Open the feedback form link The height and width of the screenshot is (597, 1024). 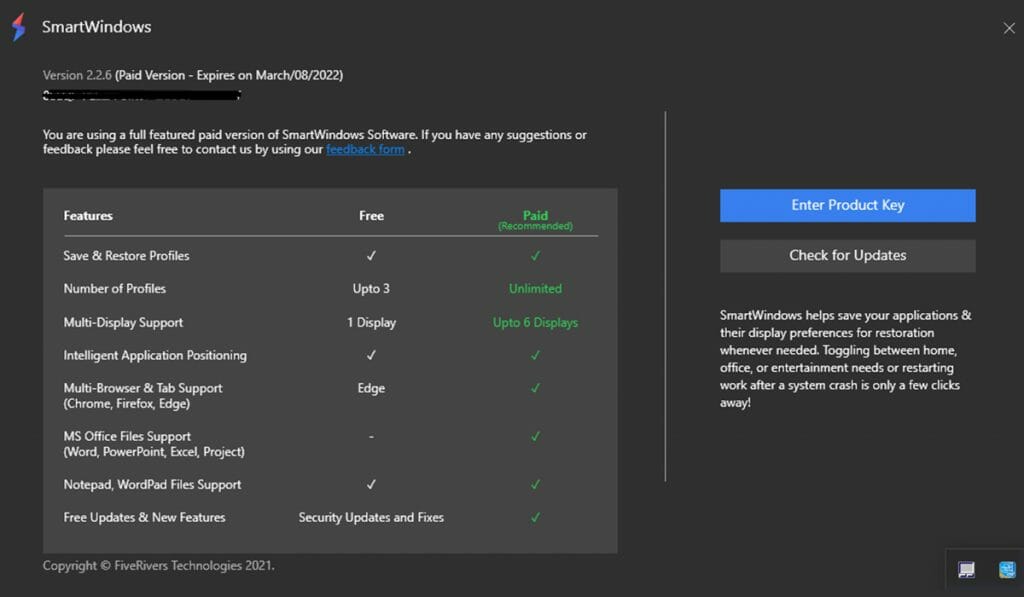point(365,150)
